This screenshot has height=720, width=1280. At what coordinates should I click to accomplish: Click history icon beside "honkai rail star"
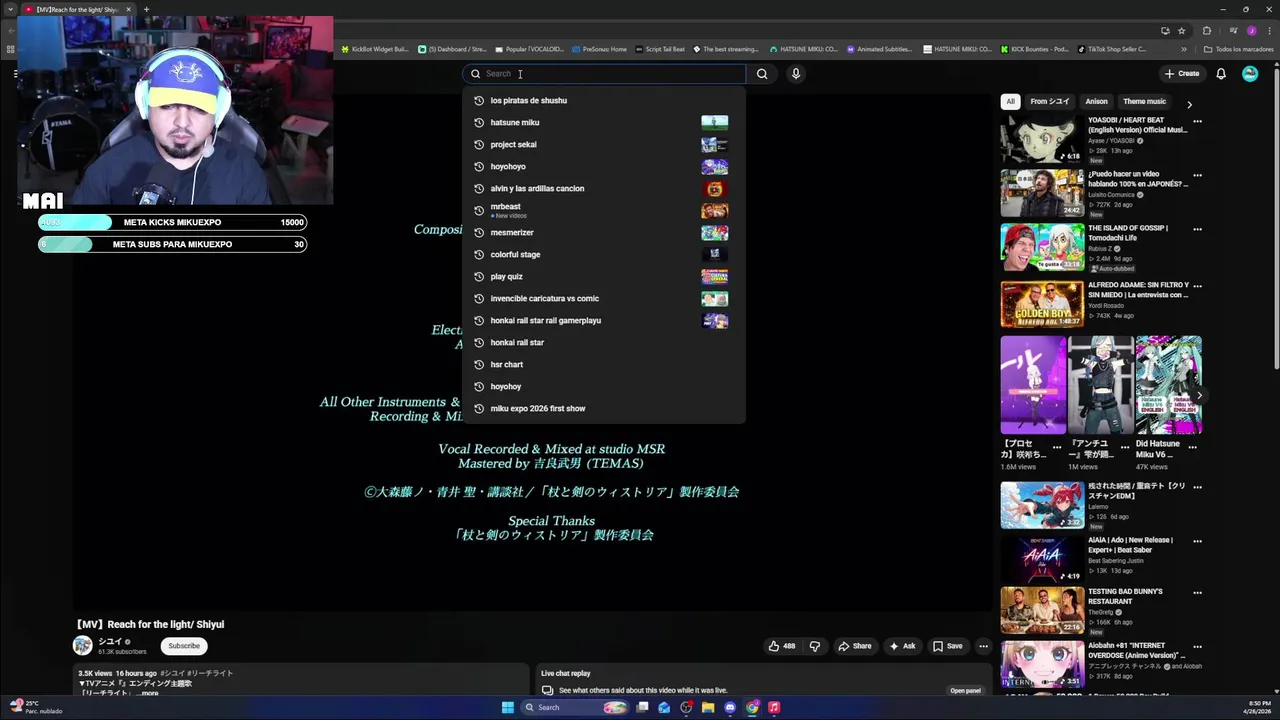479,342
